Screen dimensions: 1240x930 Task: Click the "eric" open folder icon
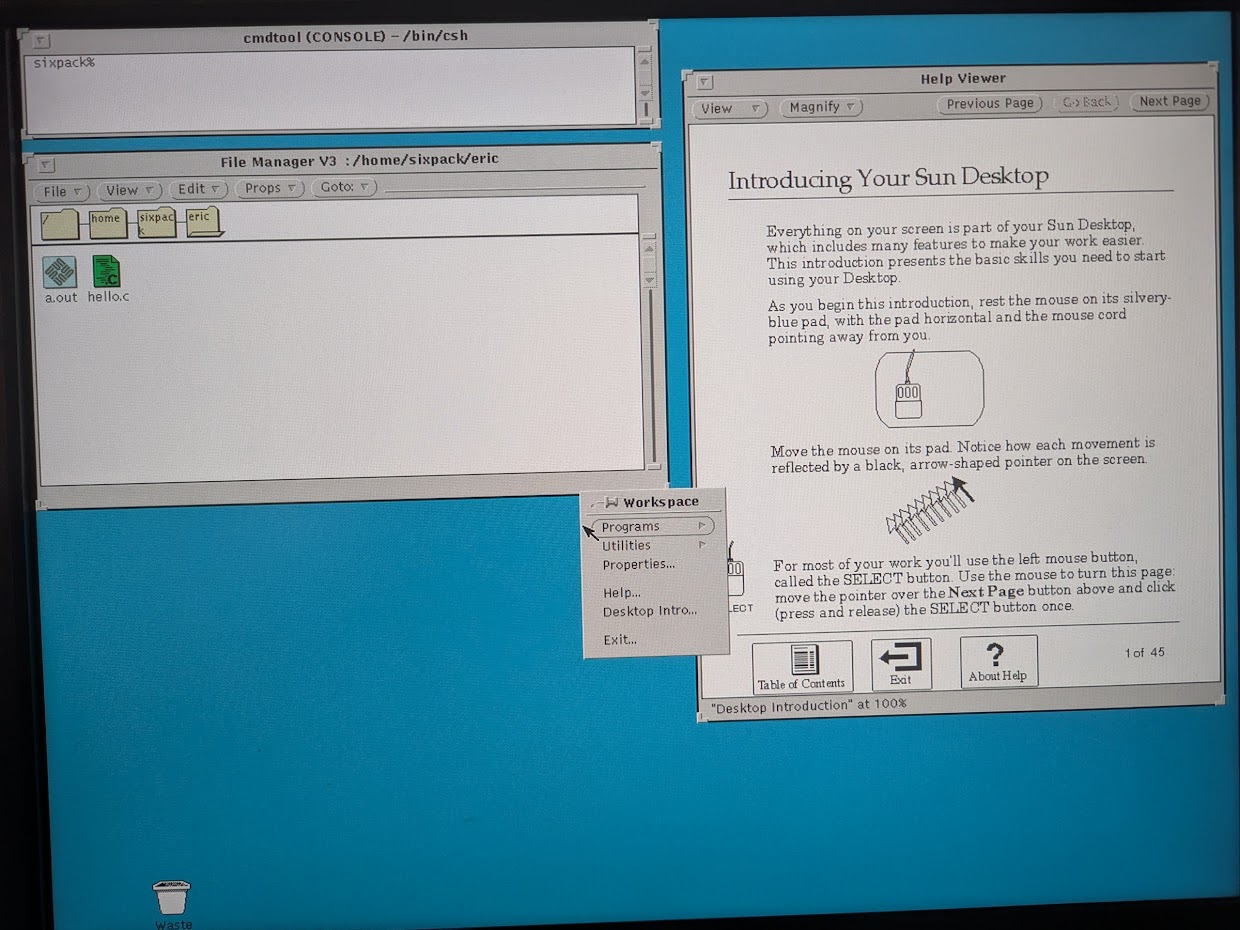pos(203,222)
